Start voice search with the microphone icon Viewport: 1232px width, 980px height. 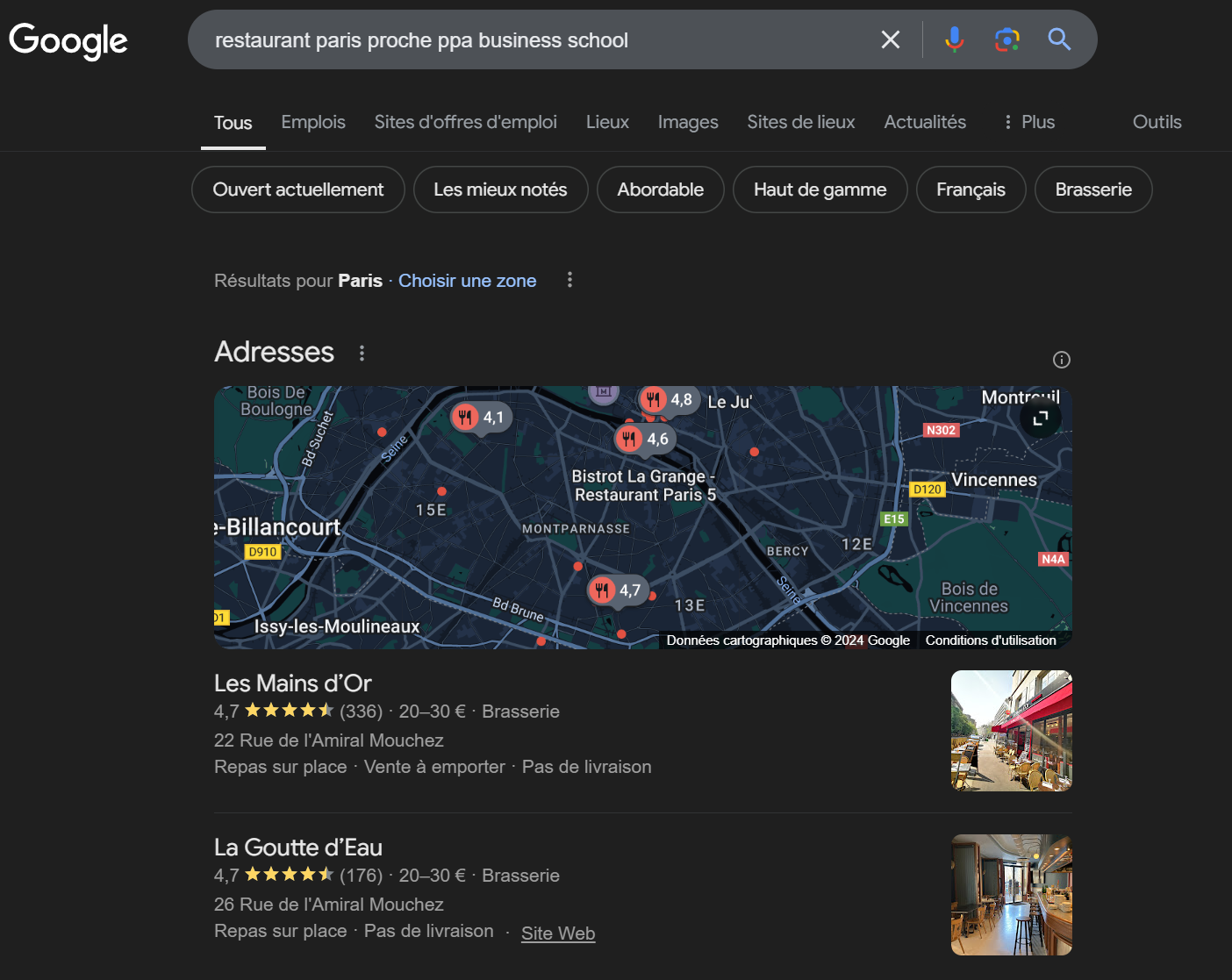click(954, 39)
